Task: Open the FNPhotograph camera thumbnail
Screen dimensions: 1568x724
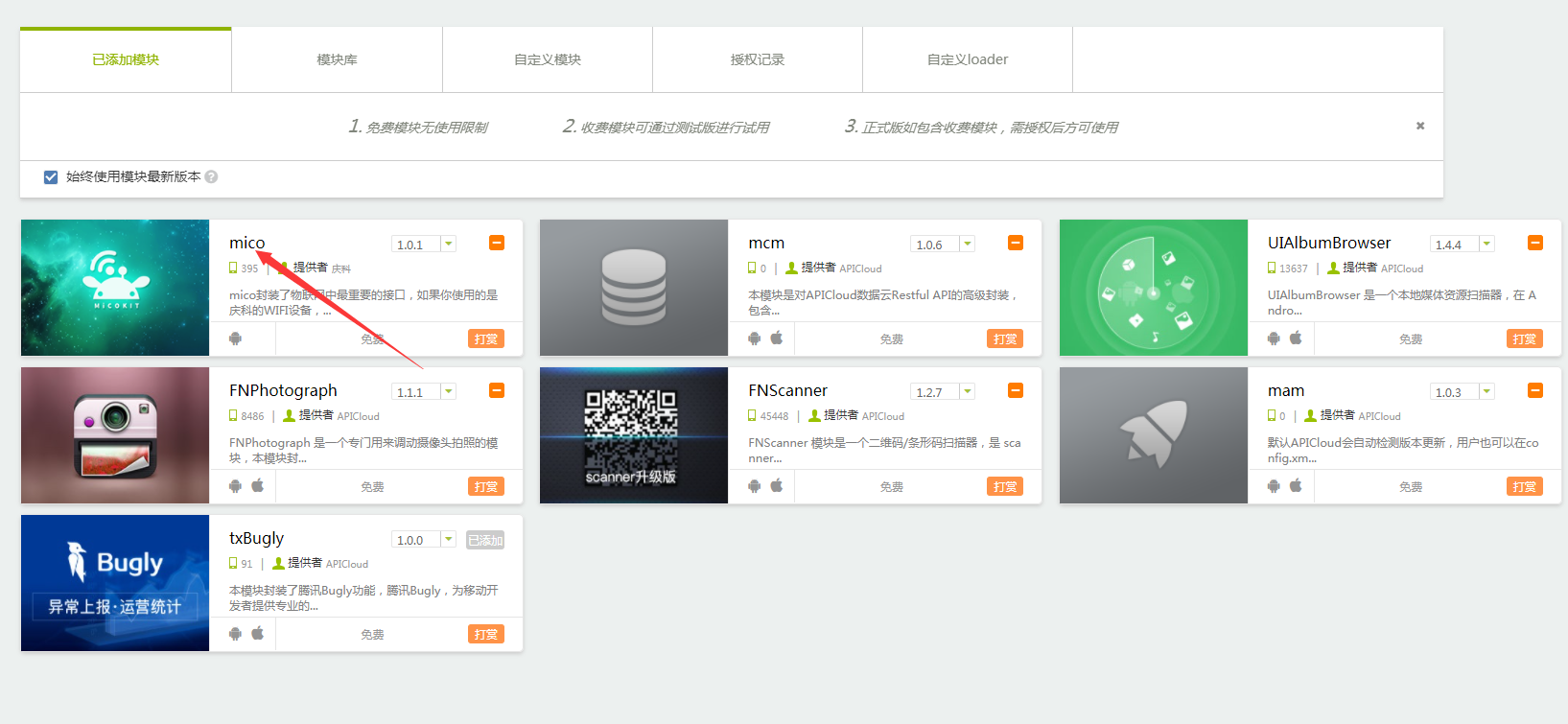Action: (x=115, y=435)
